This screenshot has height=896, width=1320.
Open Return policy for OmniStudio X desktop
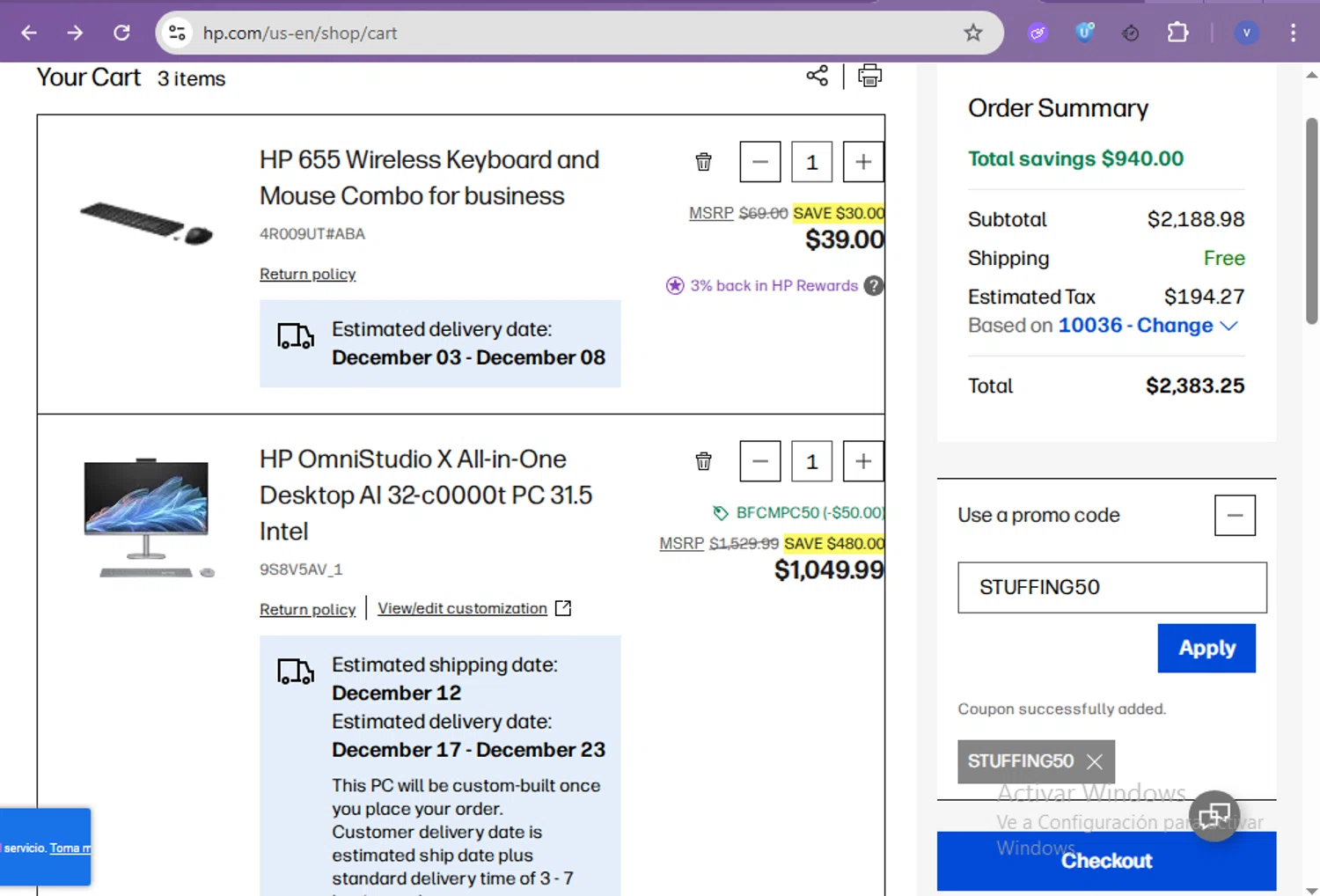pos(307,609)
